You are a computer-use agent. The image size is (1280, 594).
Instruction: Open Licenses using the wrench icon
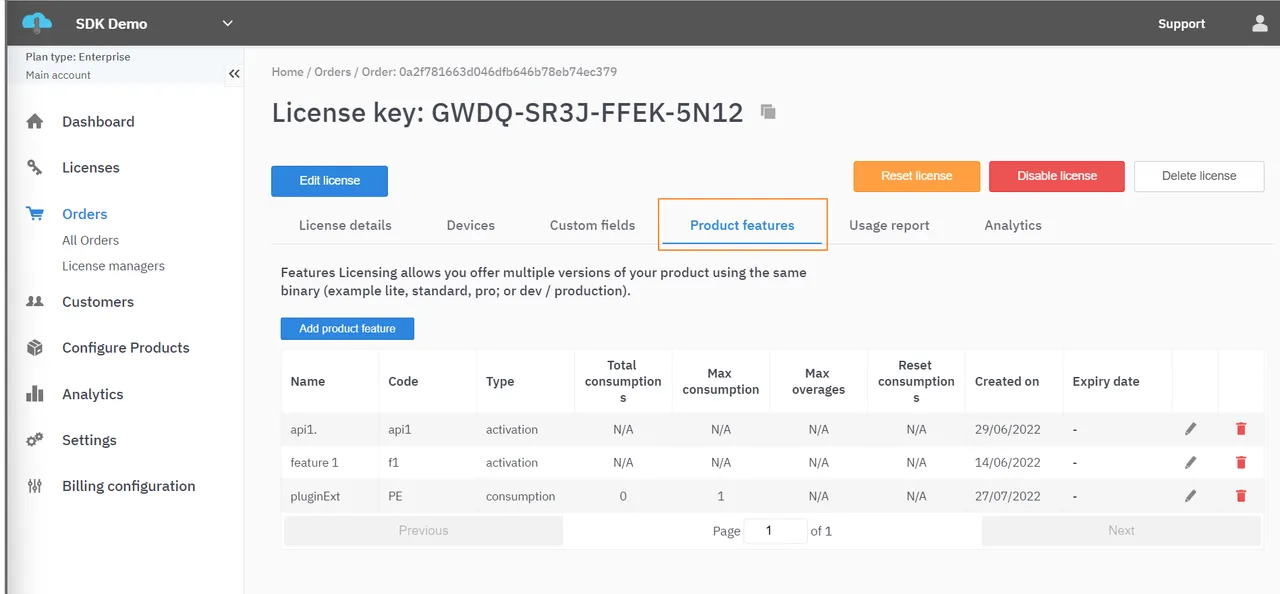(34, 167)
